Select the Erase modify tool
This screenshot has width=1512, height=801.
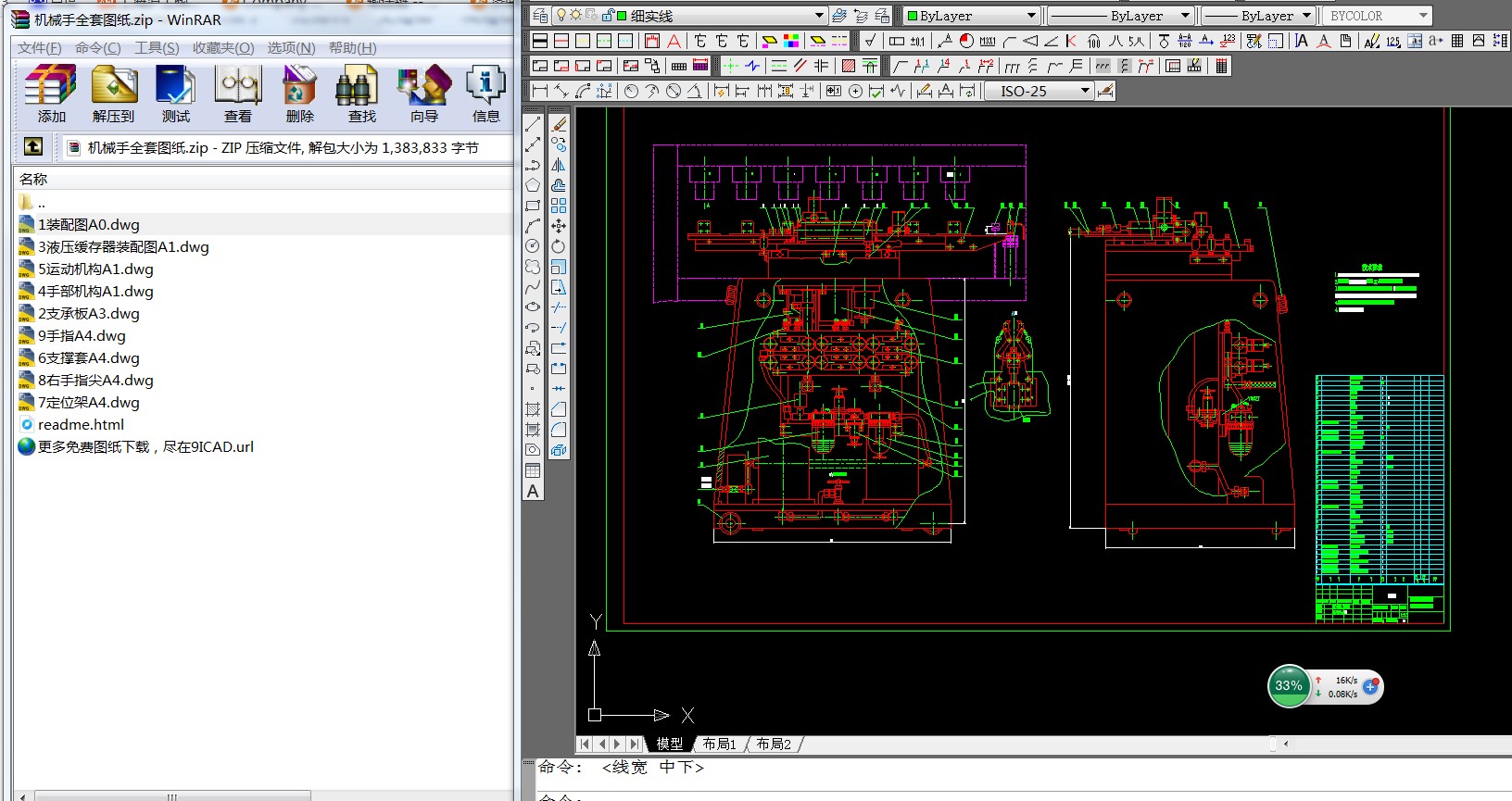(x=559, y=124)
